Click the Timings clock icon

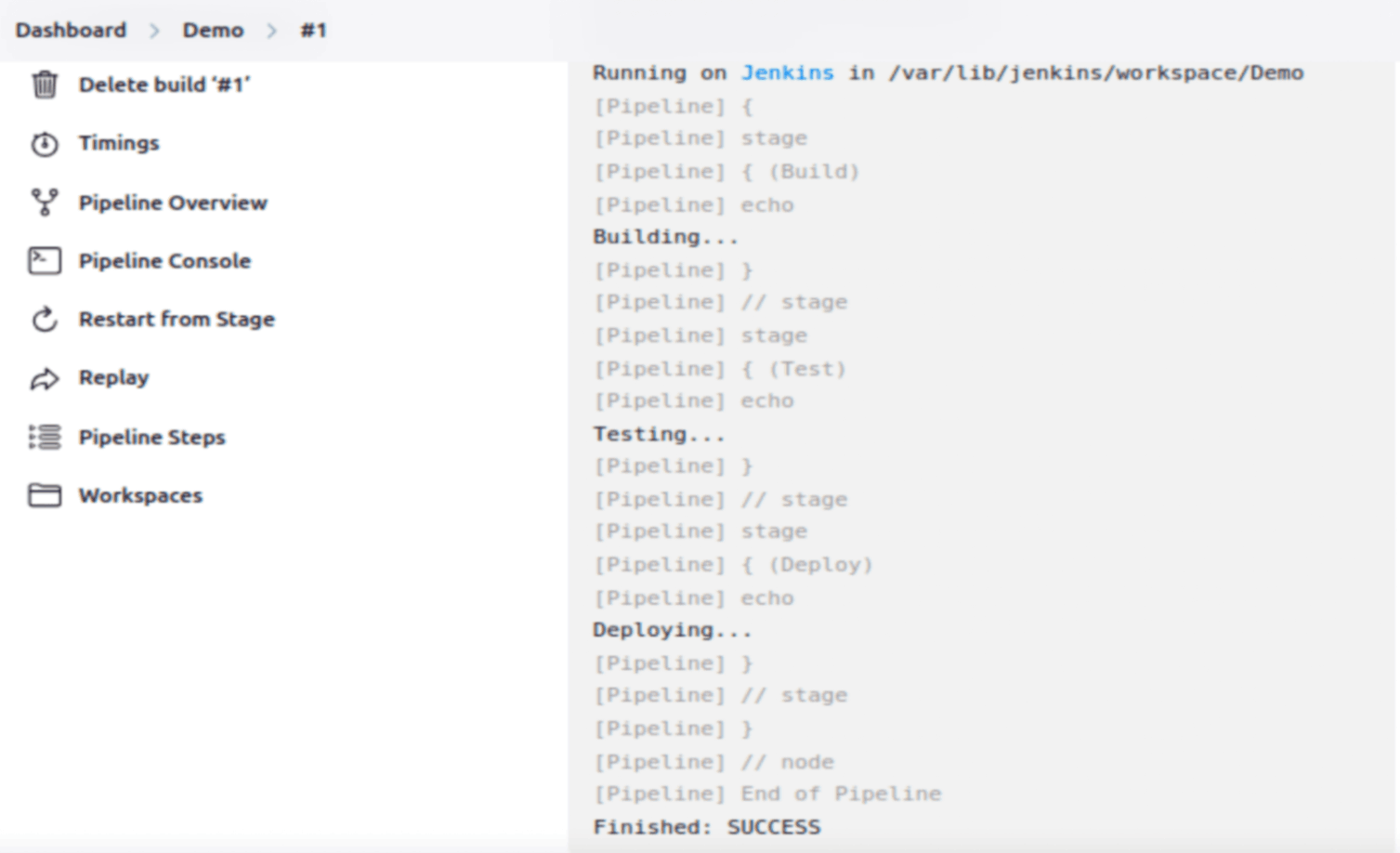(45, 144)
